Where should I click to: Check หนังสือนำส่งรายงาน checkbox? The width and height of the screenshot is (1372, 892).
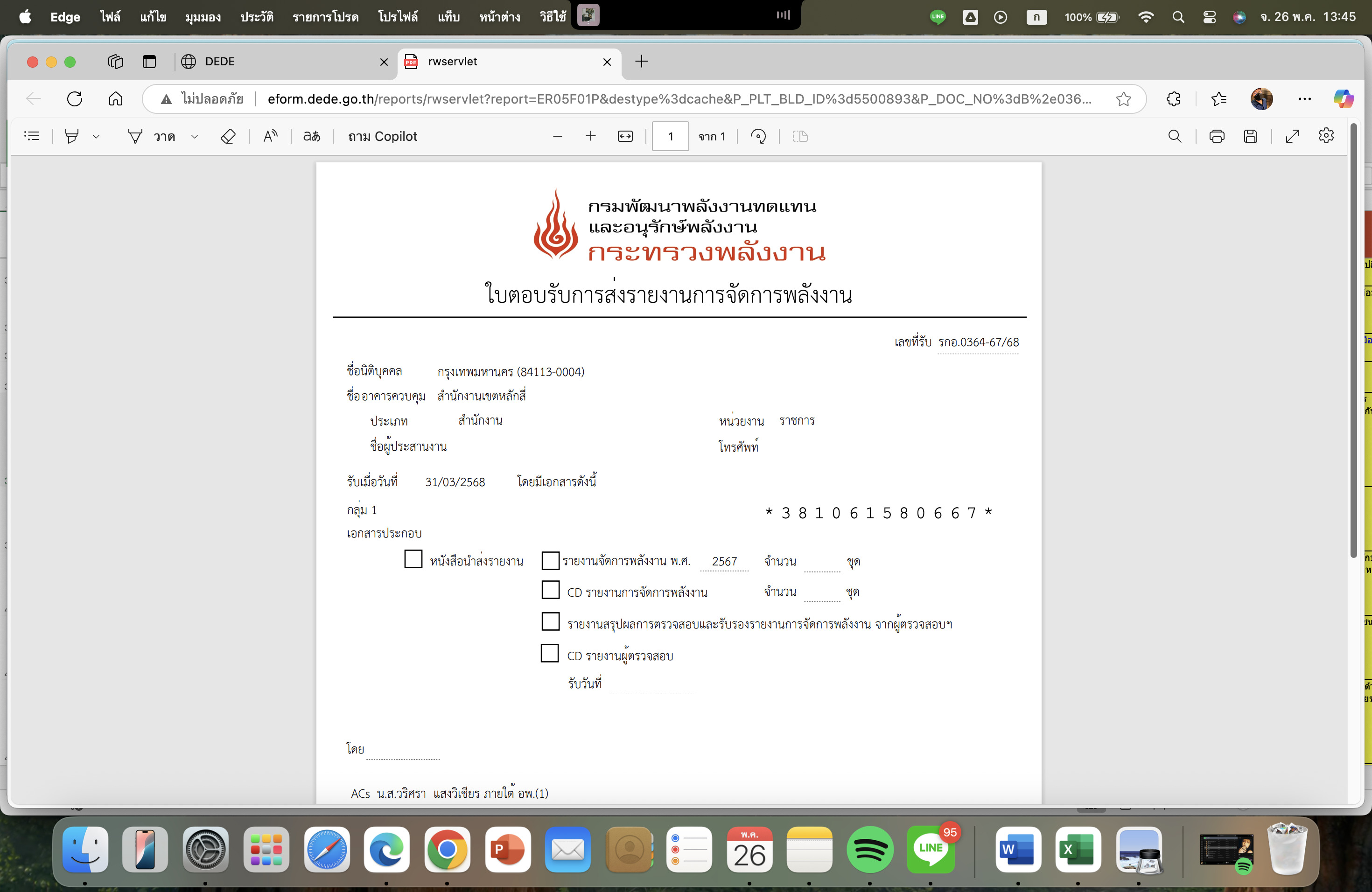(413, 559)
